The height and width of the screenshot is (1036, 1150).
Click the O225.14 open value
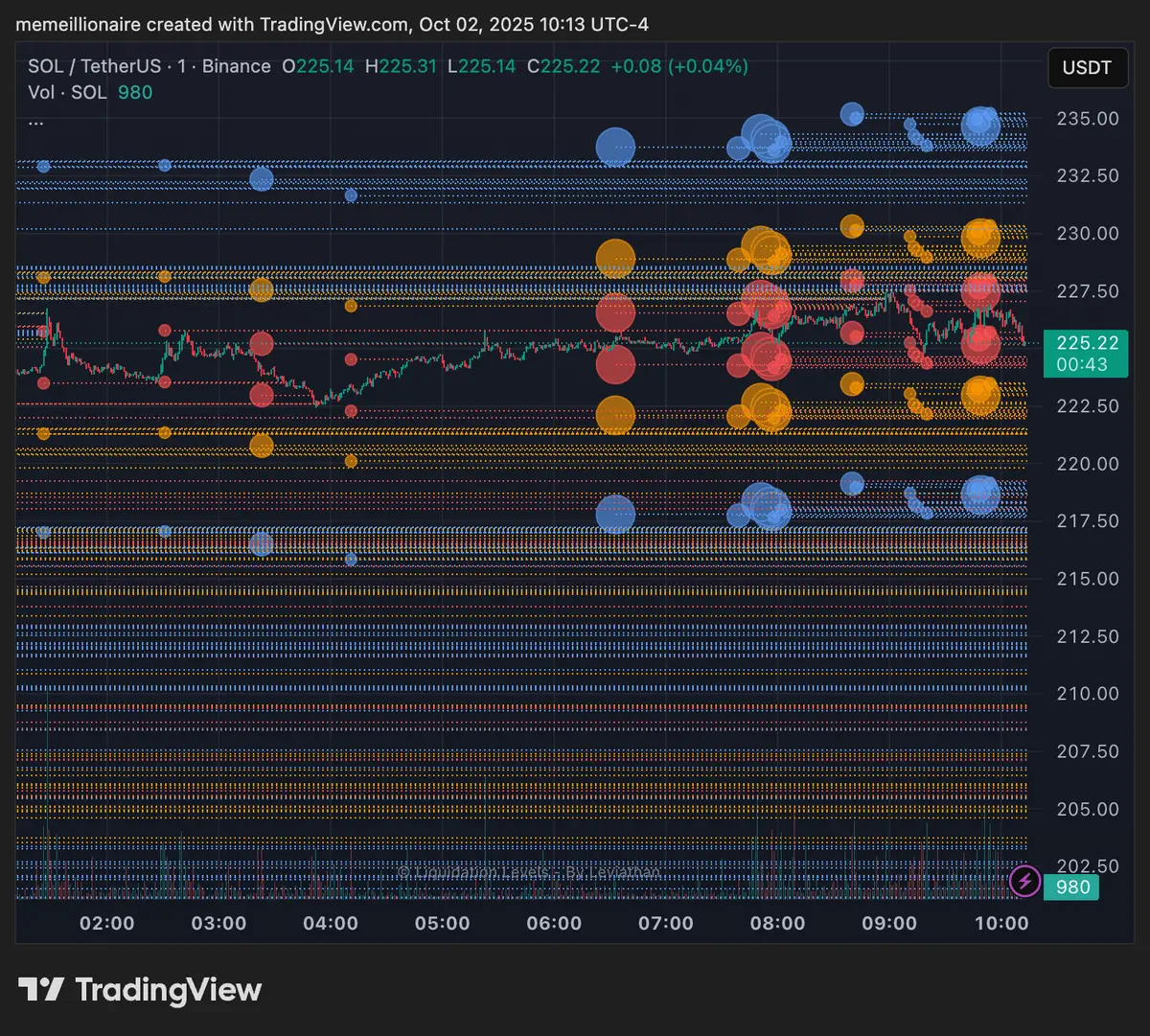[x=318, y=66]
